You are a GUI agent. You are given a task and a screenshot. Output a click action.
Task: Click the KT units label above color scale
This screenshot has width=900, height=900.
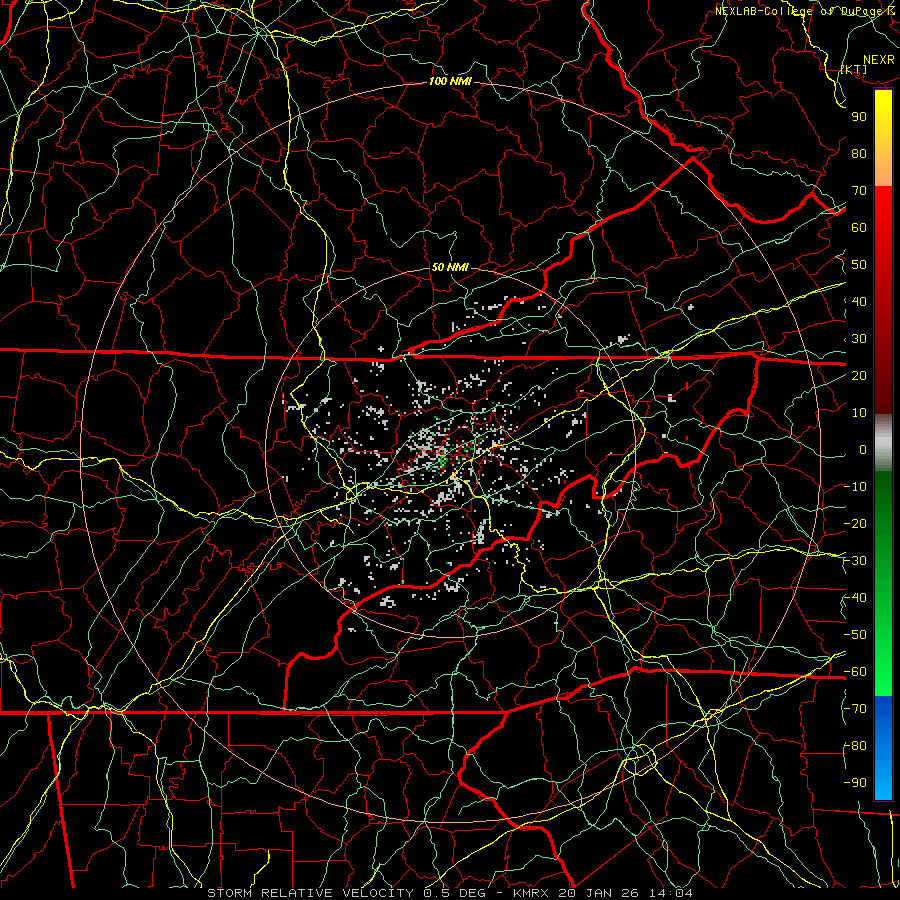854,69
